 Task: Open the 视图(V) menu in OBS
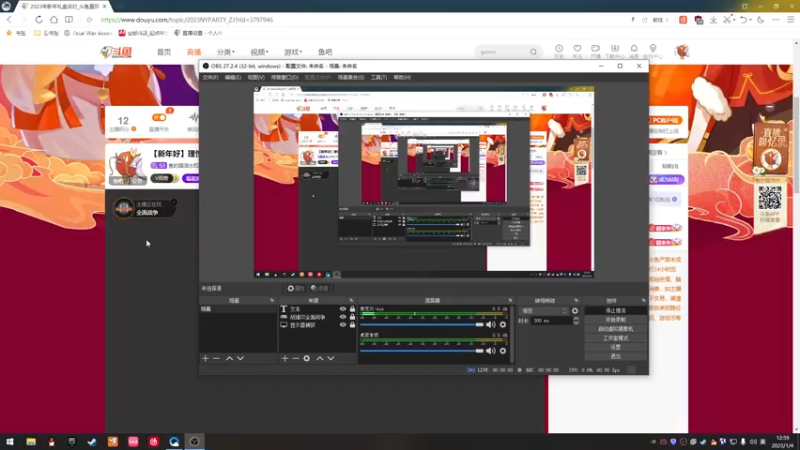256,78
